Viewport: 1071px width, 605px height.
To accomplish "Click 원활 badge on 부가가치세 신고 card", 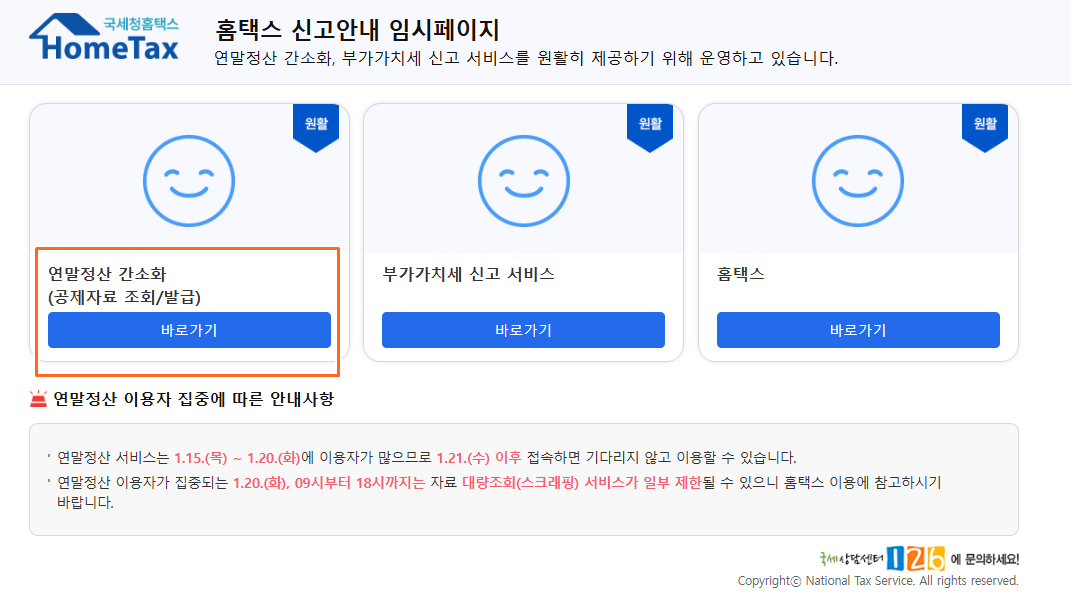I will click(650, 127).
